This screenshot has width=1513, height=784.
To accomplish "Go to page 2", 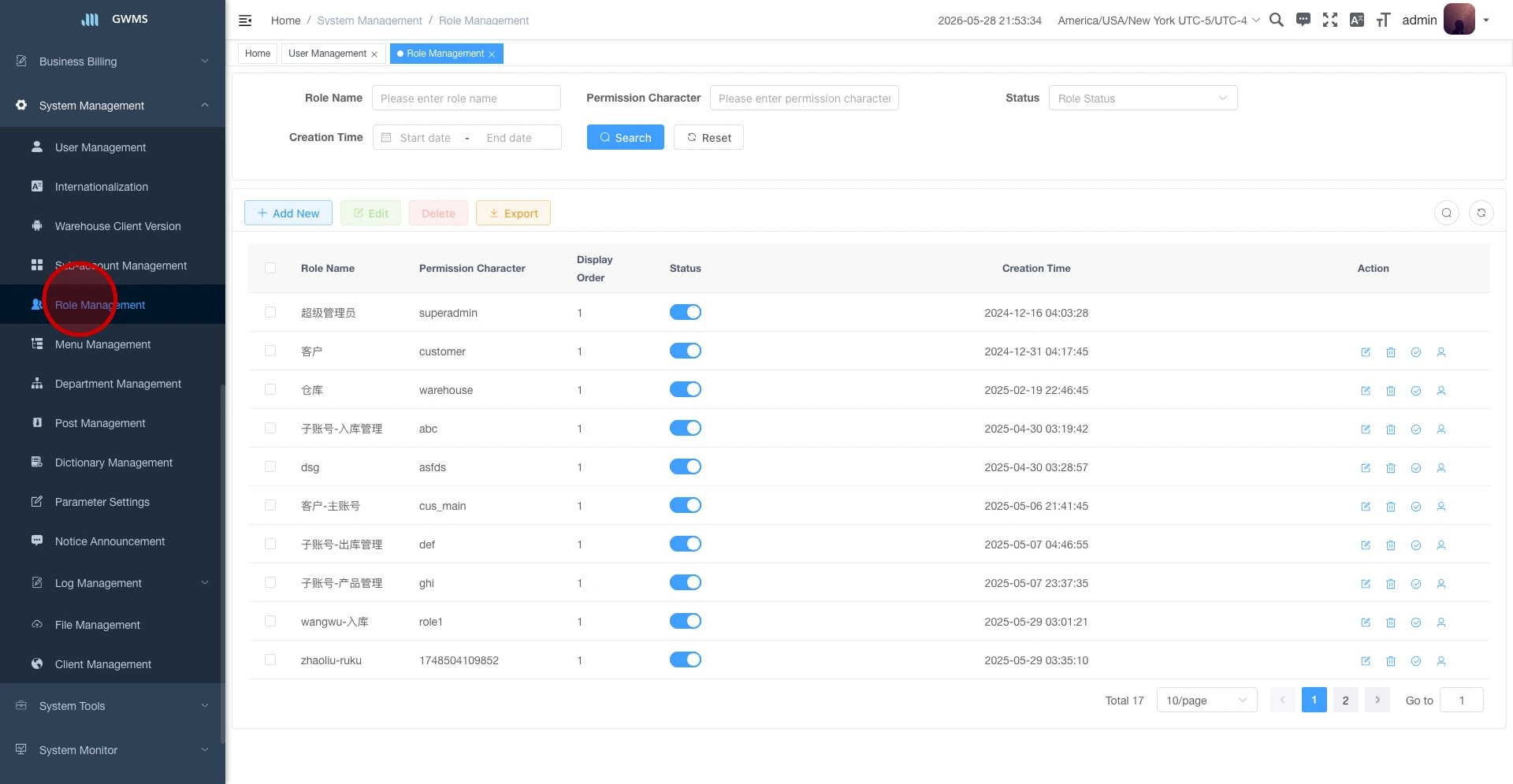I will (x=1346, y=700).
